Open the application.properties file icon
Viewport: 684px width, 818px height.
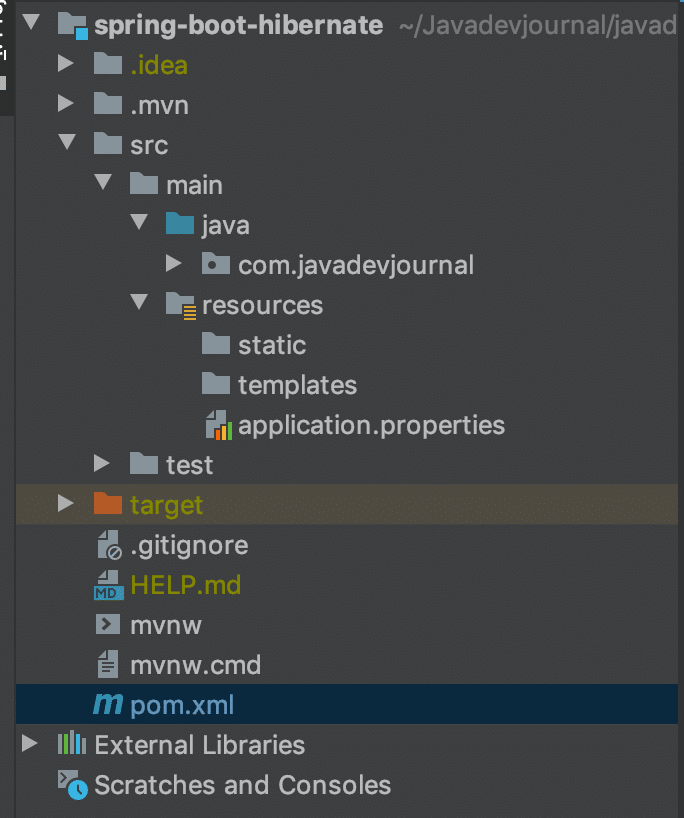coord(219,425)
